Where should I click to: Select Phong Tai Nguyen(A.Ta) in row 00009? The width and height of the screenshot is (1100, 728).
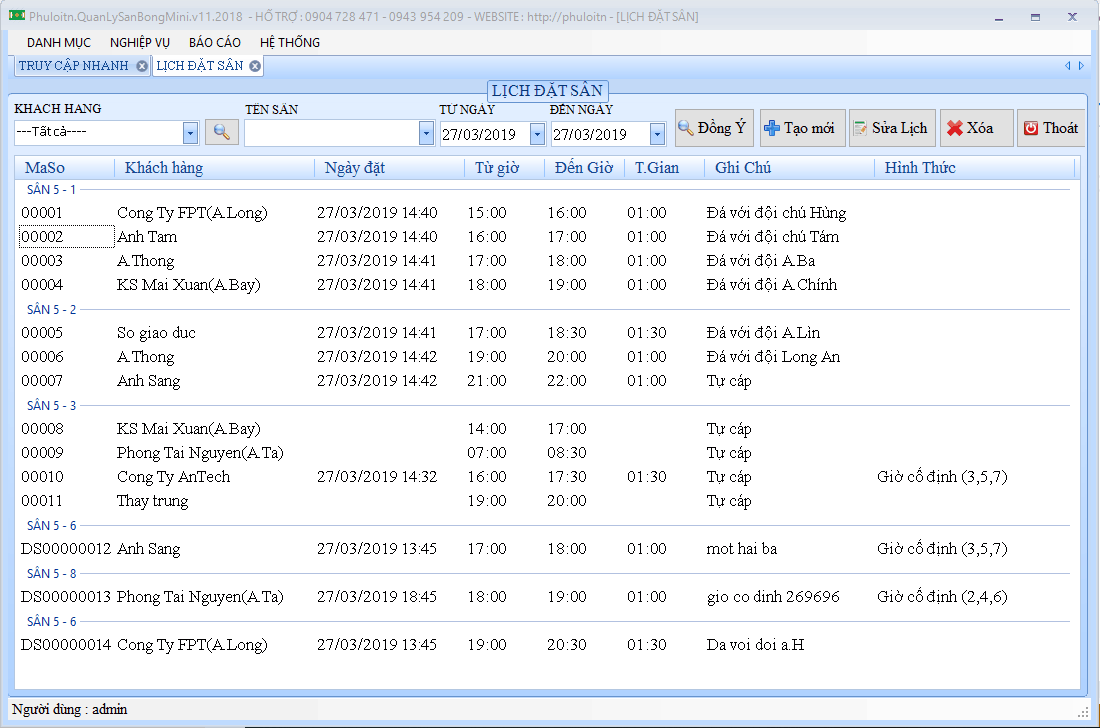200,452
